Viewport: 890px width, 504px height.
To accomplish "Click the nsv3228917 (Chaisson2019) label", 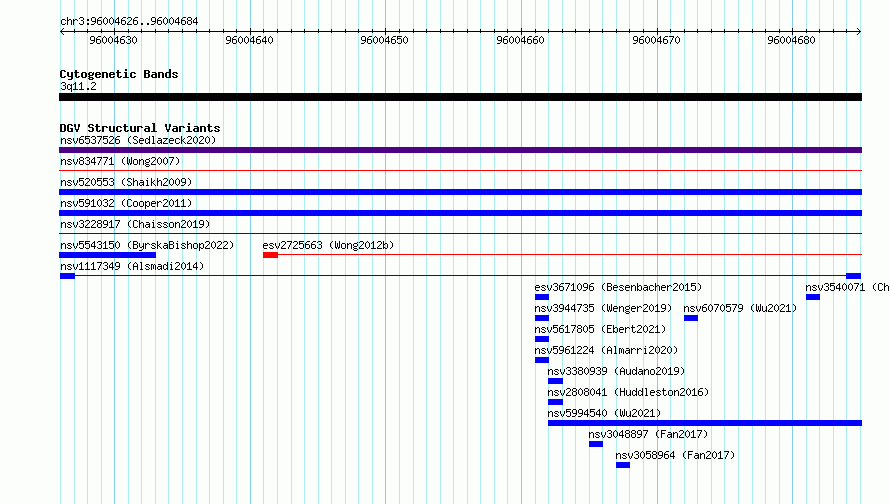I will click(135, 224).
